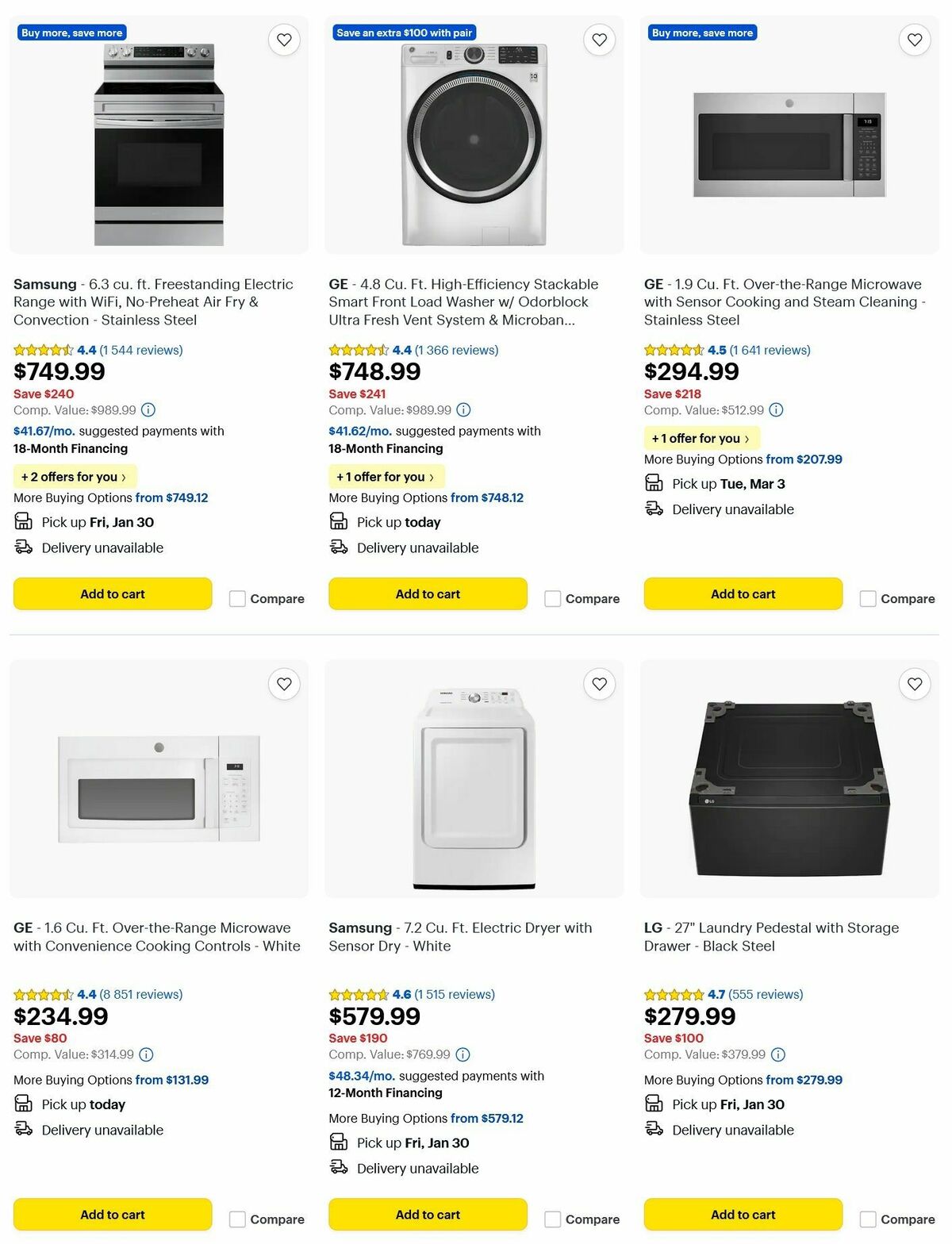Screen dimensions: 952x1244
Task: Add Samsung electric range to wishlist
Action: (x=284, y=38)
